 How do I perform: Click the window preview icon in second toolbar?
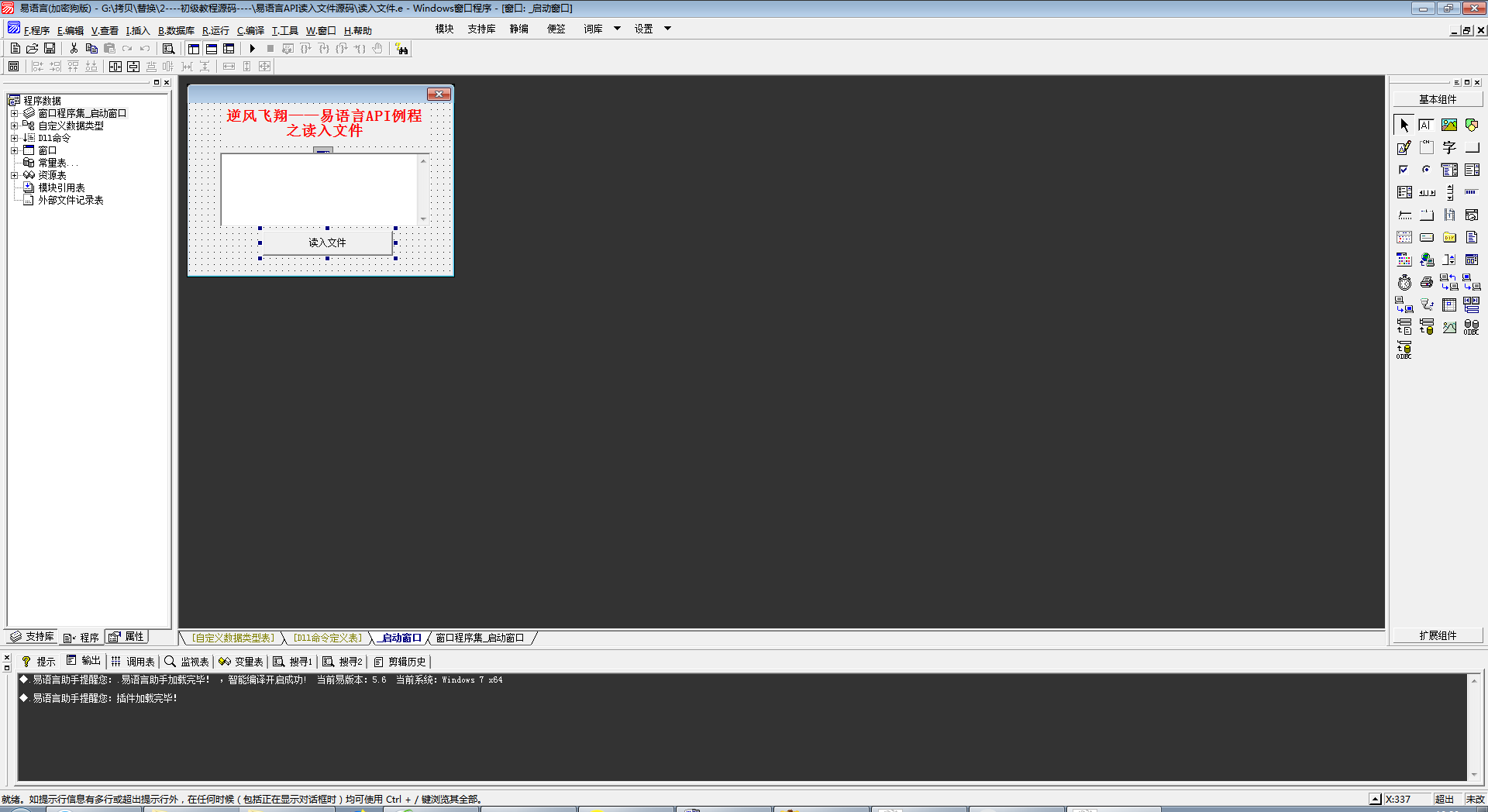point(13,67)
